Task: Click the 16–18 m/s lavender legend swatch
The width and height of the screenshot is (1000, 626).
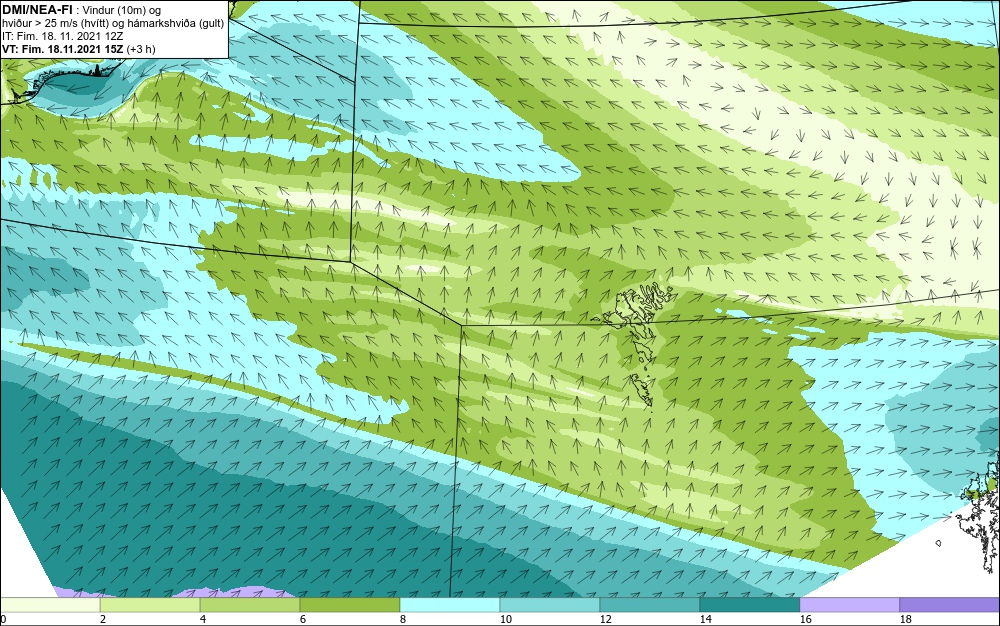Action: (849, 604)
